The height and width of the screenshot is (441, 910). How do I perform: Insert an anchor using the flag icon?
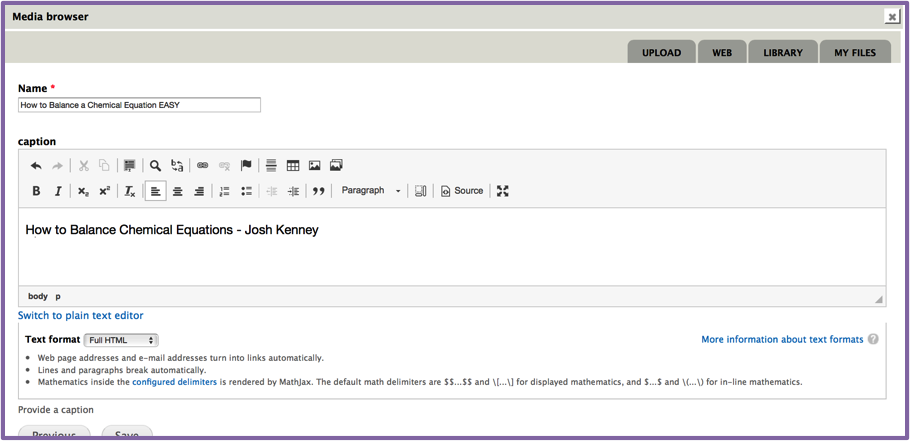246,166
